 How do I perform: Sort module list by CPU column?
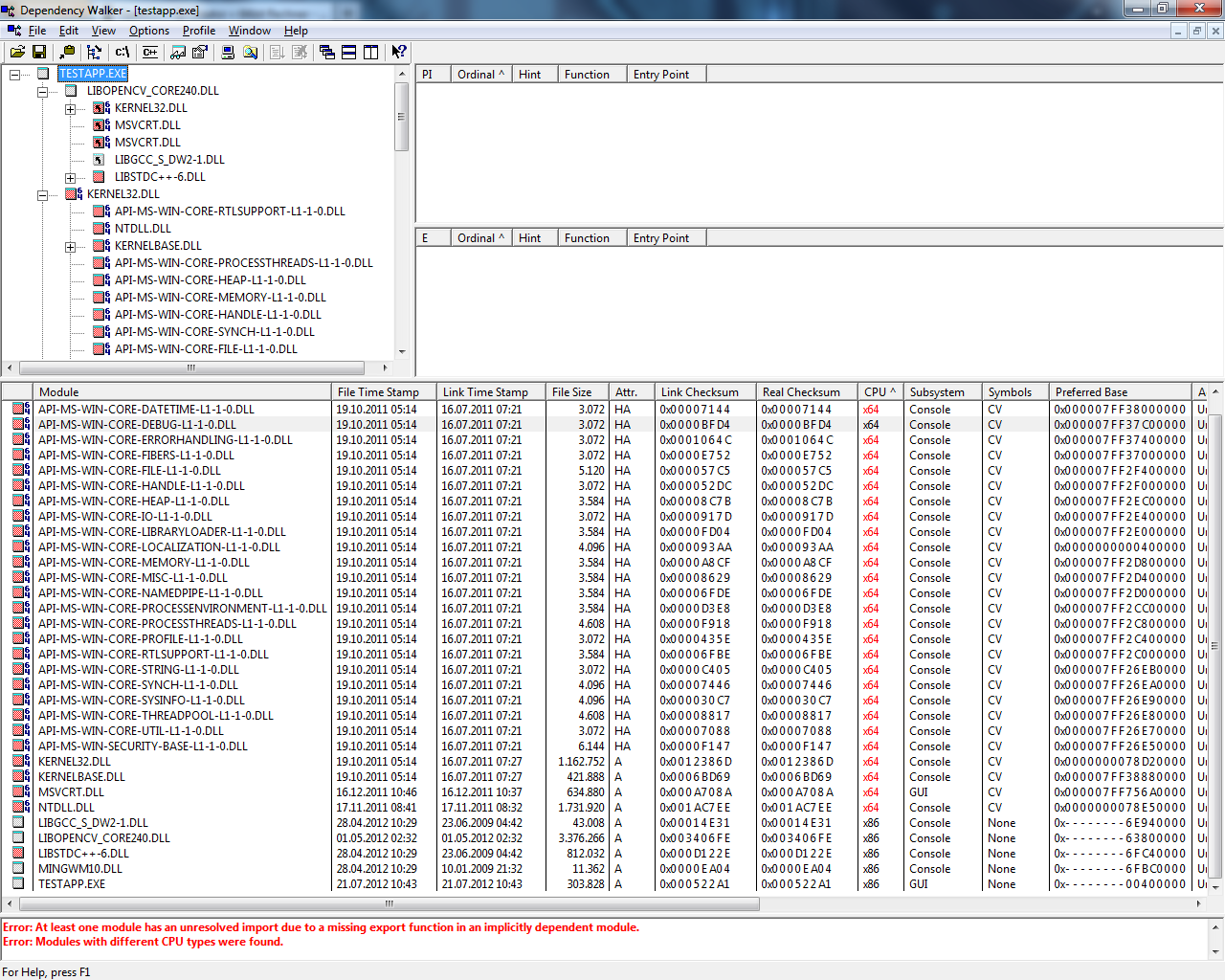880,391
